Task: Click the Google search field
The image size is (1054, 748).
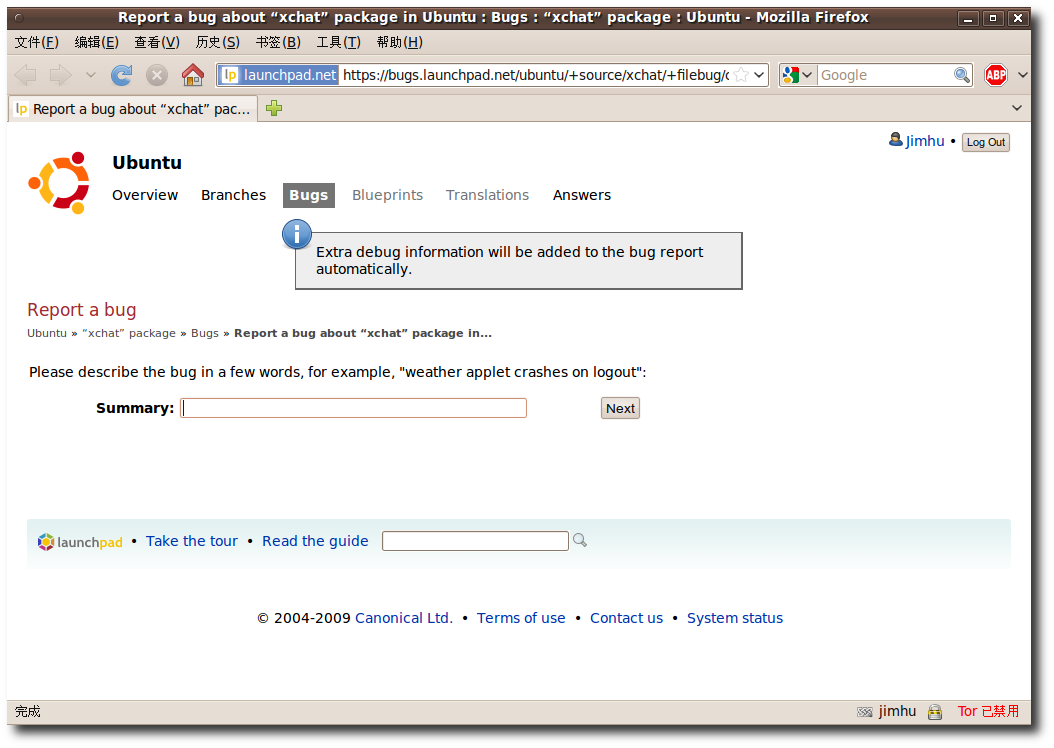Action: [885, 75]
